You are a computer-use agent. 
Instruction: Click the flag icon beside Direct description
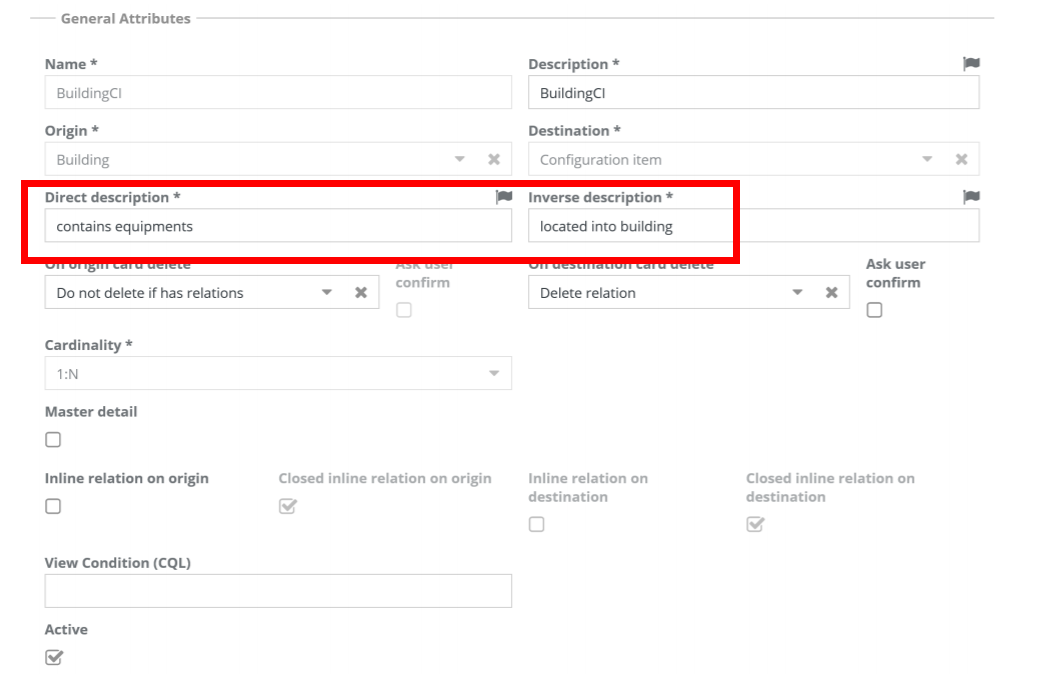click(504, 198)
